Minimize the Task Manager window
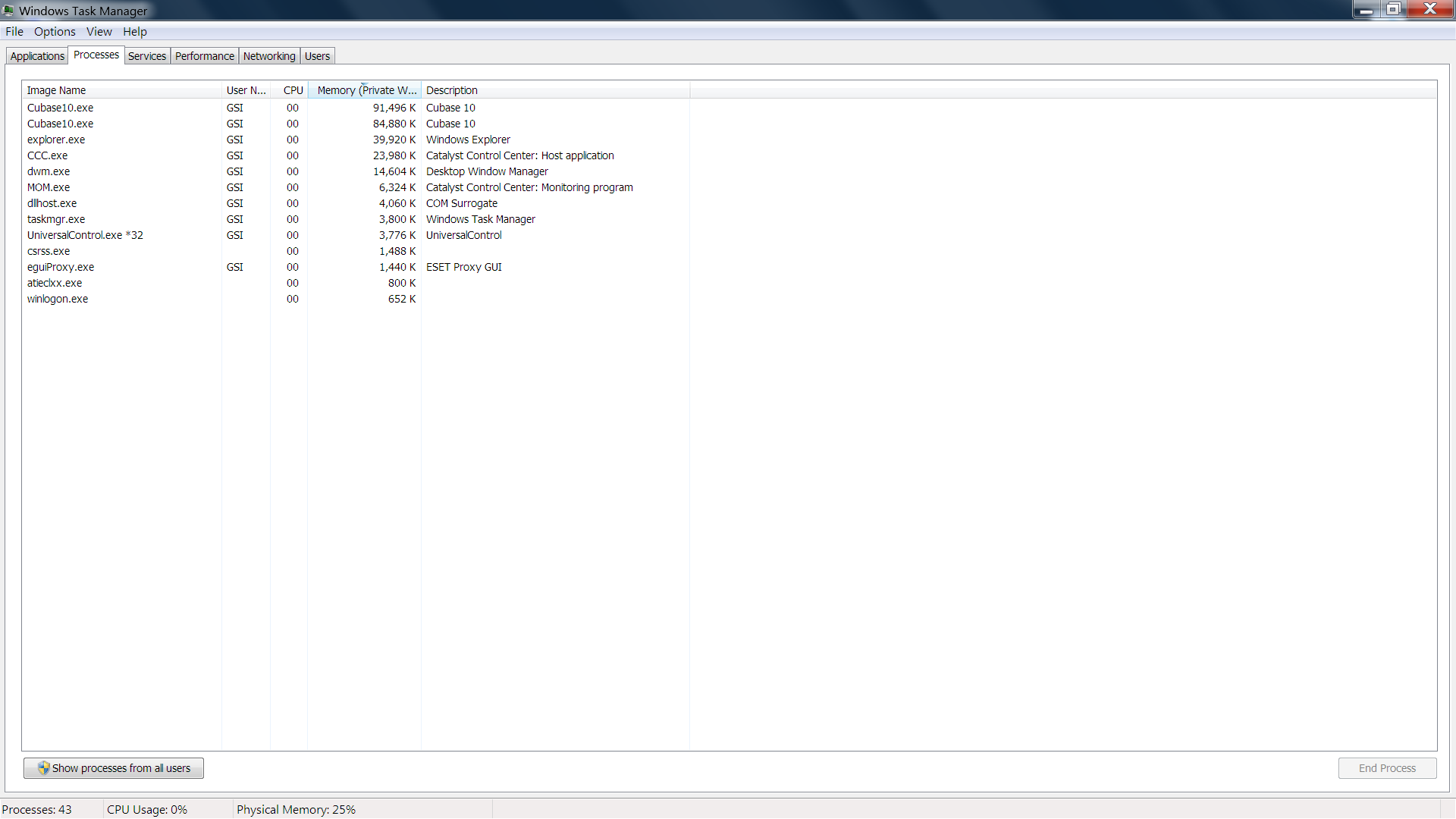This screenshot has width=1456, height=819. pos(1367,9)
